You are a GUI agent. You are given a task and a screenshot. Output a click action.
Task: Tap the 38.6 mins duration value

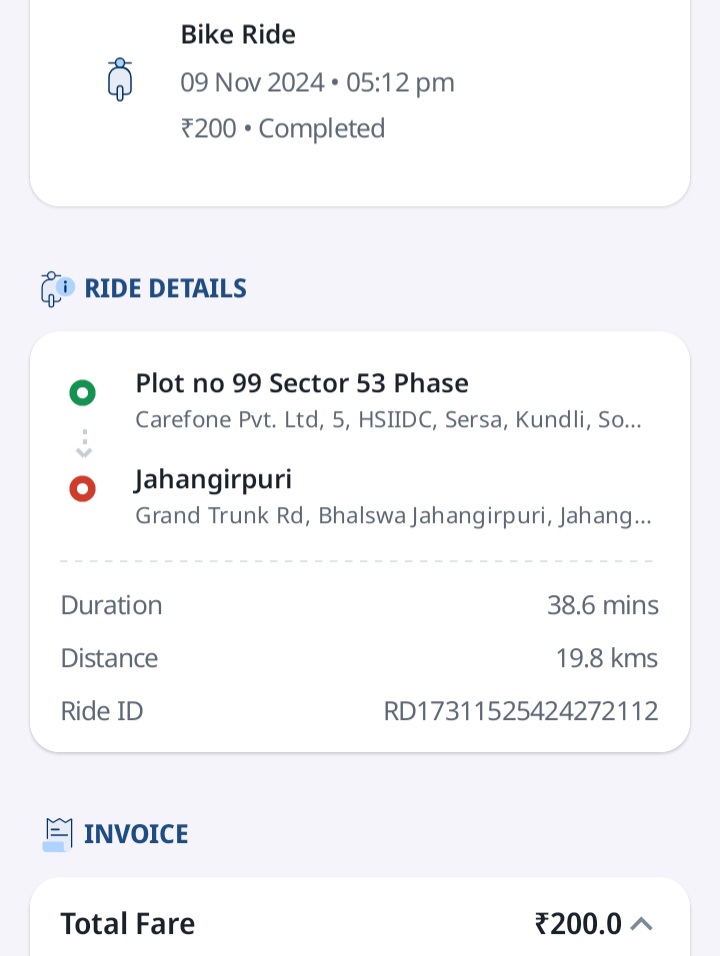point(602,605)
